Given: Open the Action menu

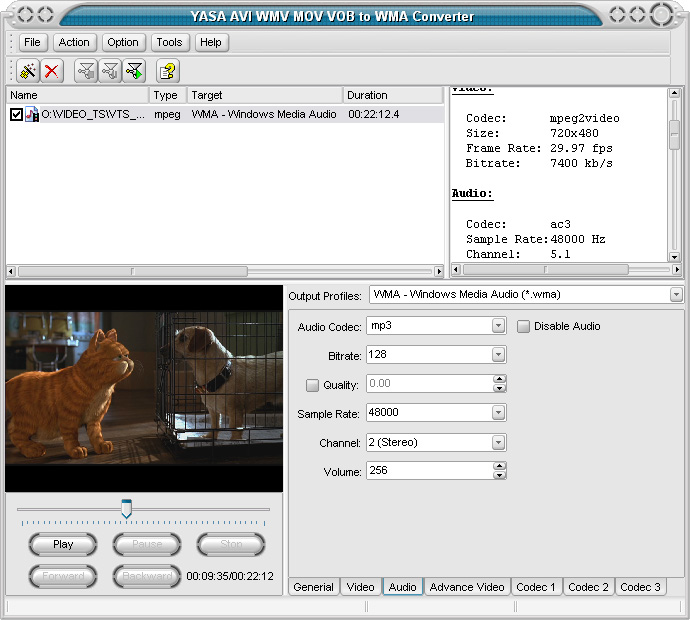Looking at the screenshot, I should point(74,42).
